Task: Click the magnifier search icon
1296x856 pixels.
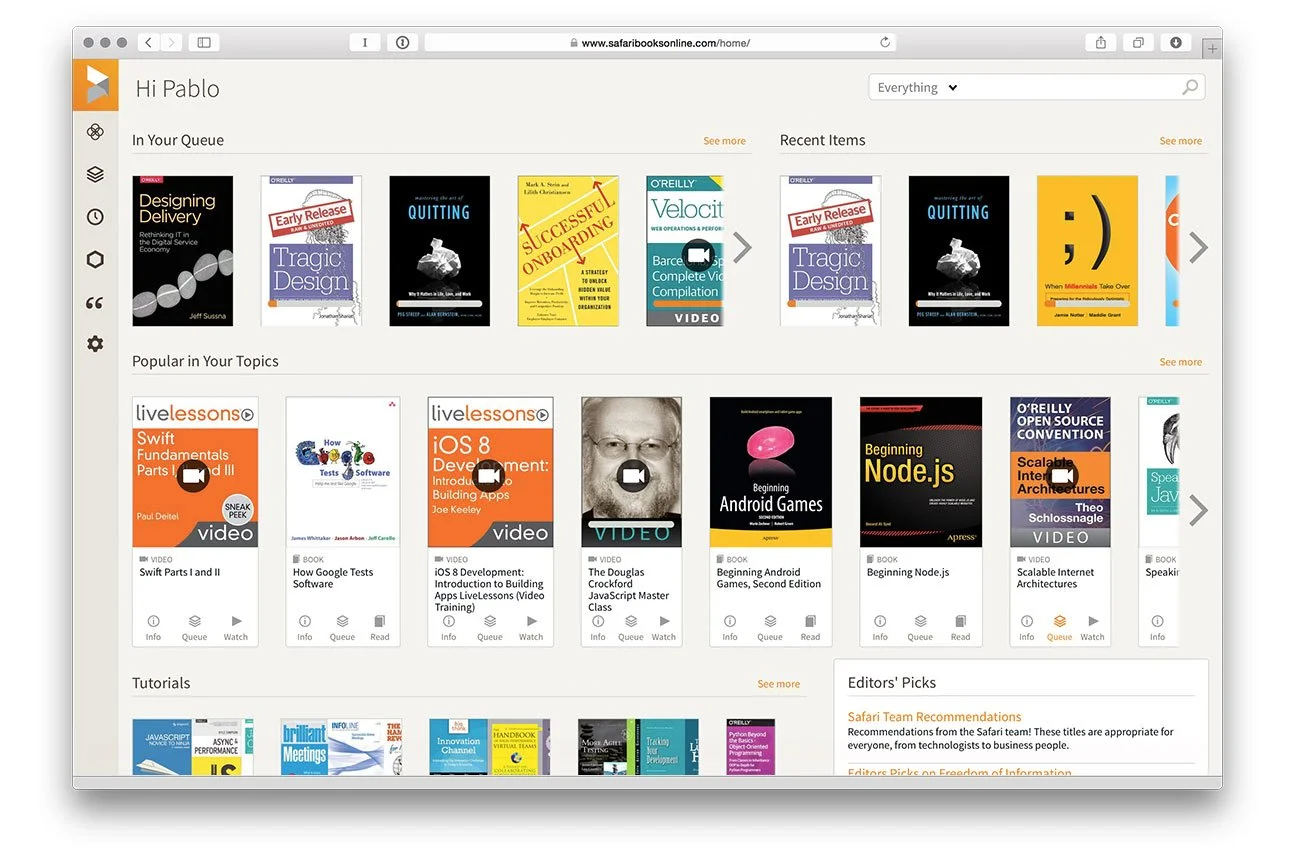Action: click(1190, 88)
